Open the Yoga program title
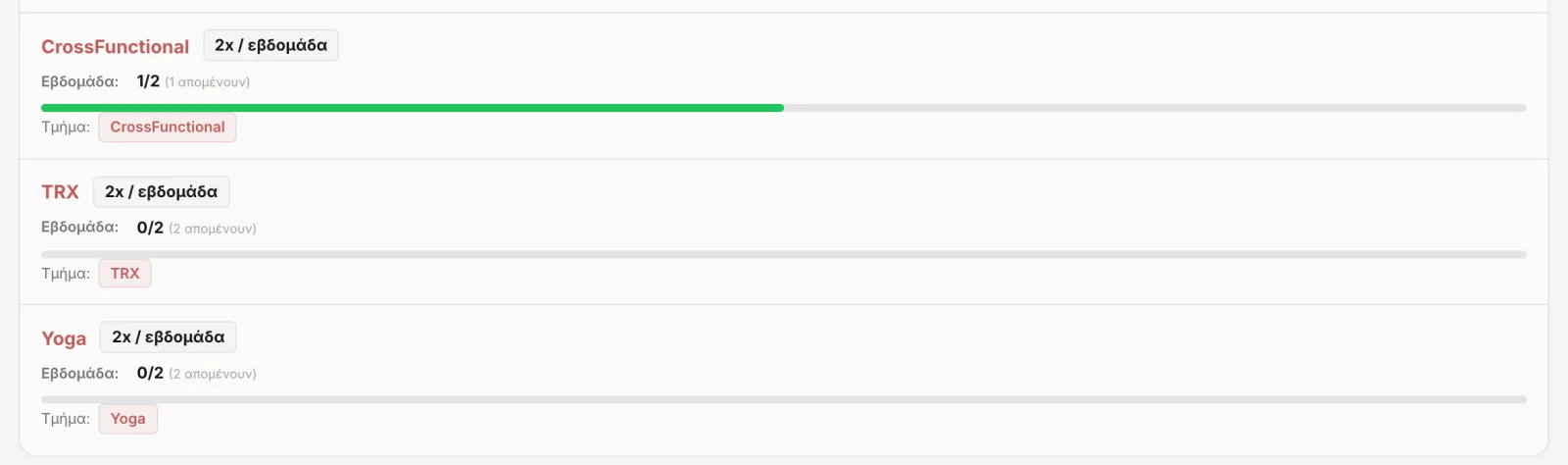Screen dimensions: 1568x465 click(64, 338)
